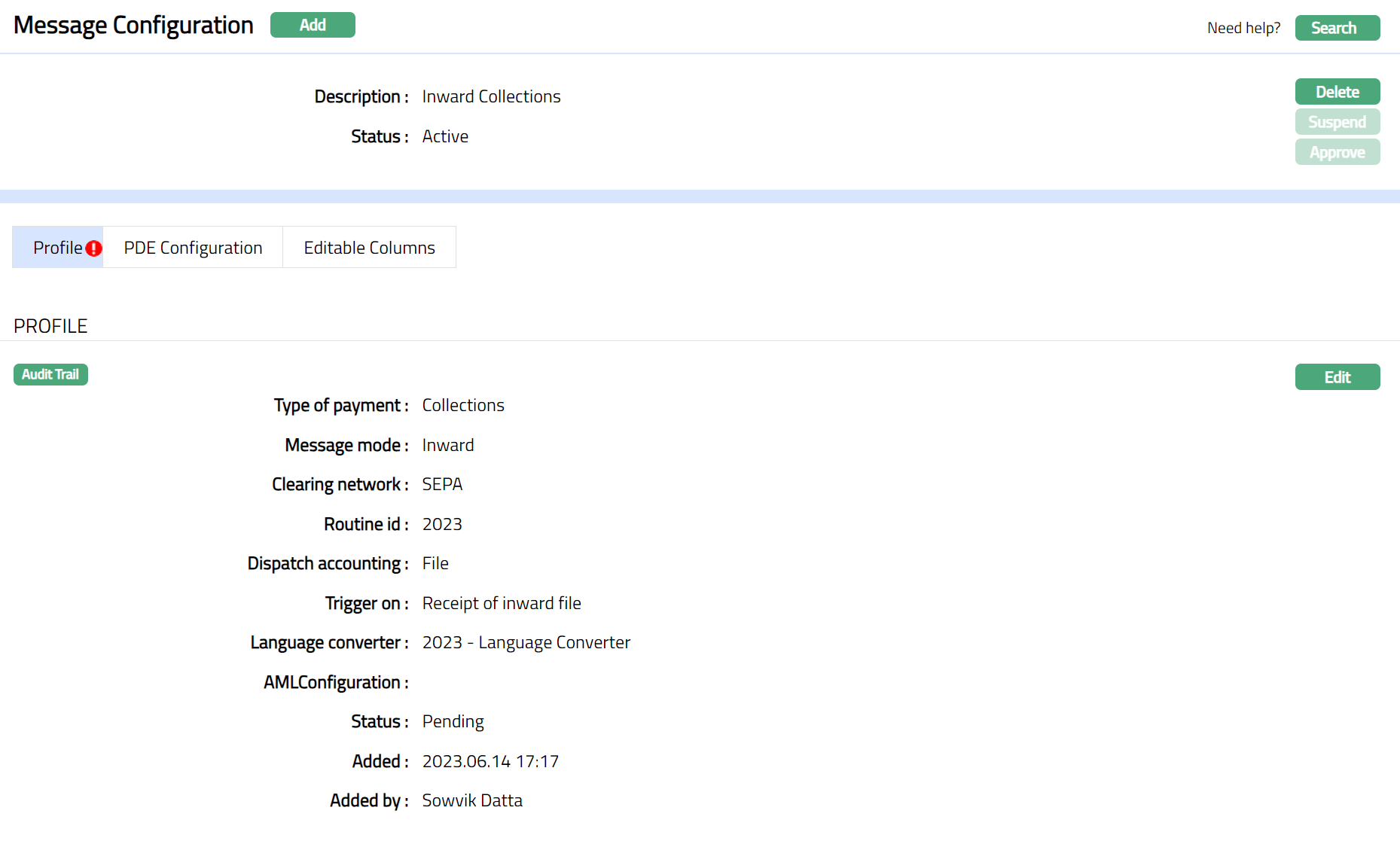Click the Sowvik Datta name
This screenshot has height=841, width=1400.
(472, 800)
